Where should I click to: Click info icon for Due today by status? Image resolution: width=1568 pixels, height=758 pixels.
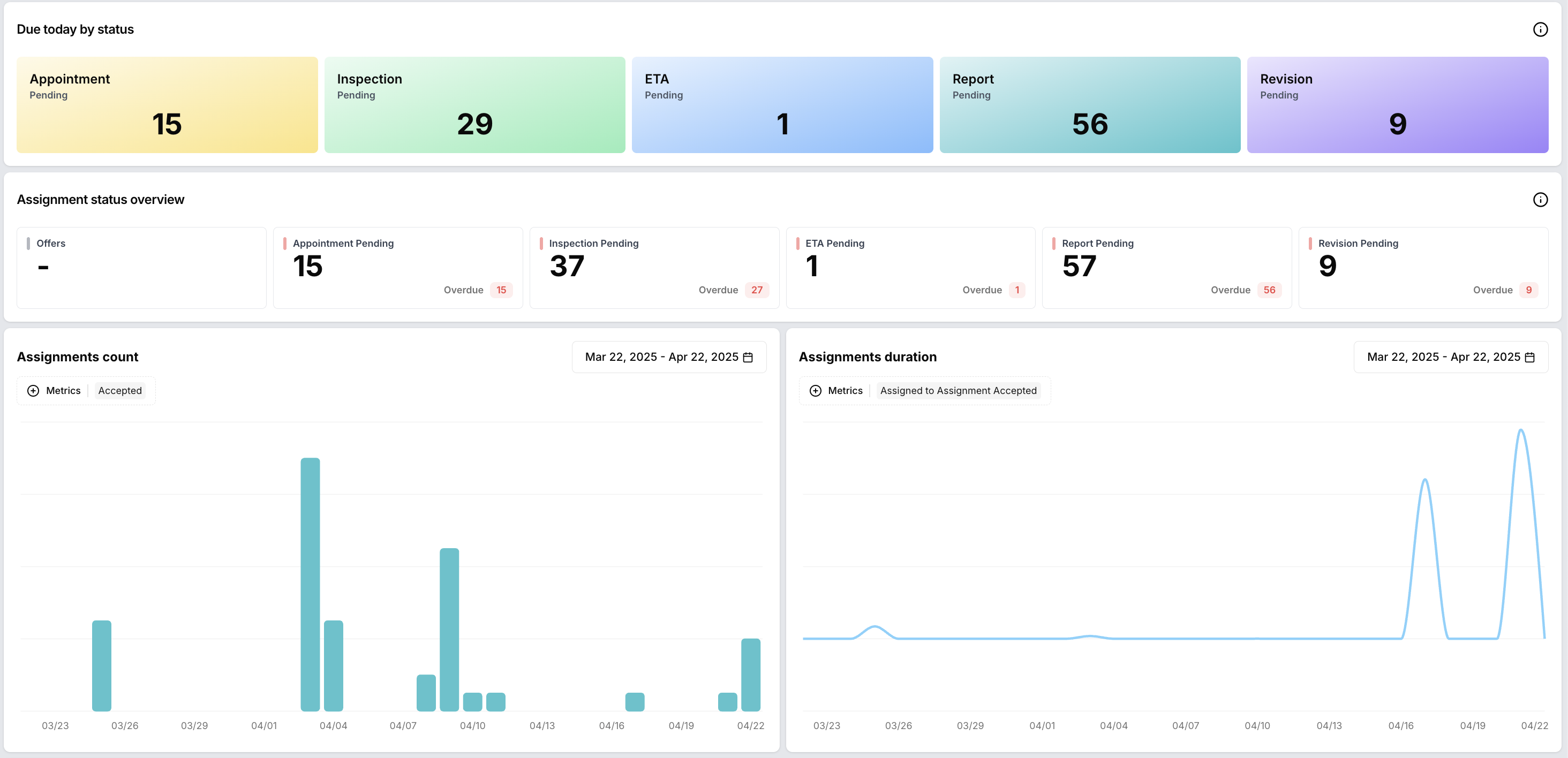1540,29
